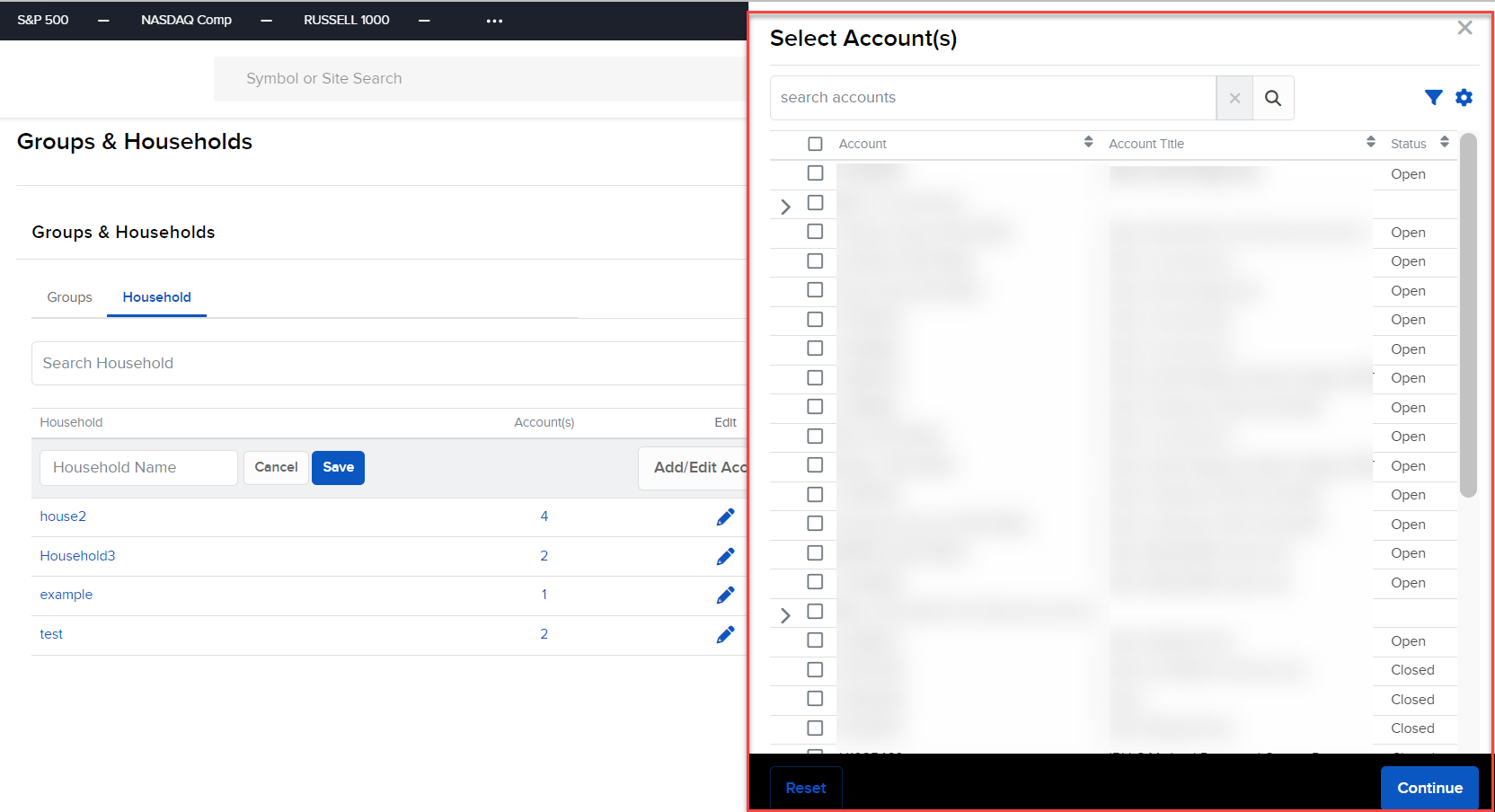The width and height of the screenshot is (1495, 812).
Task: Switch to the Groups tab
Action: point(69,297)
